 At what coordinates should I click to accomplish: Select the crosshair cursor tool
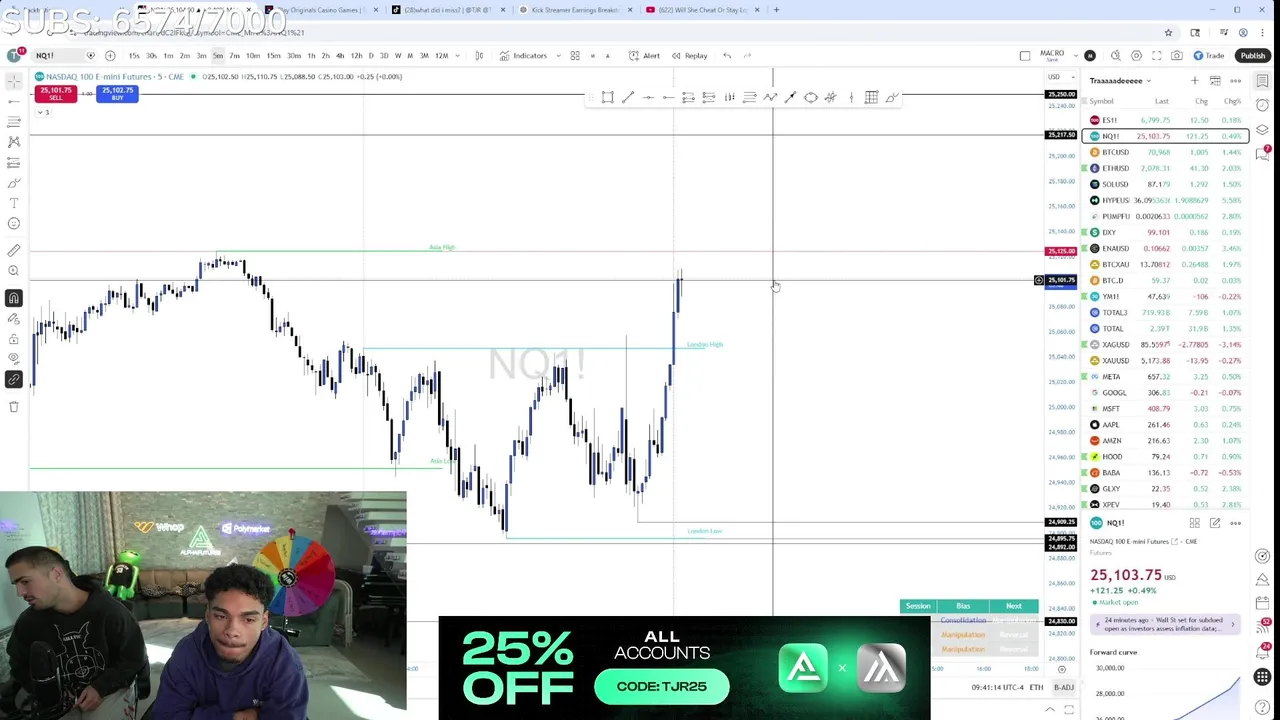[13, 80]
